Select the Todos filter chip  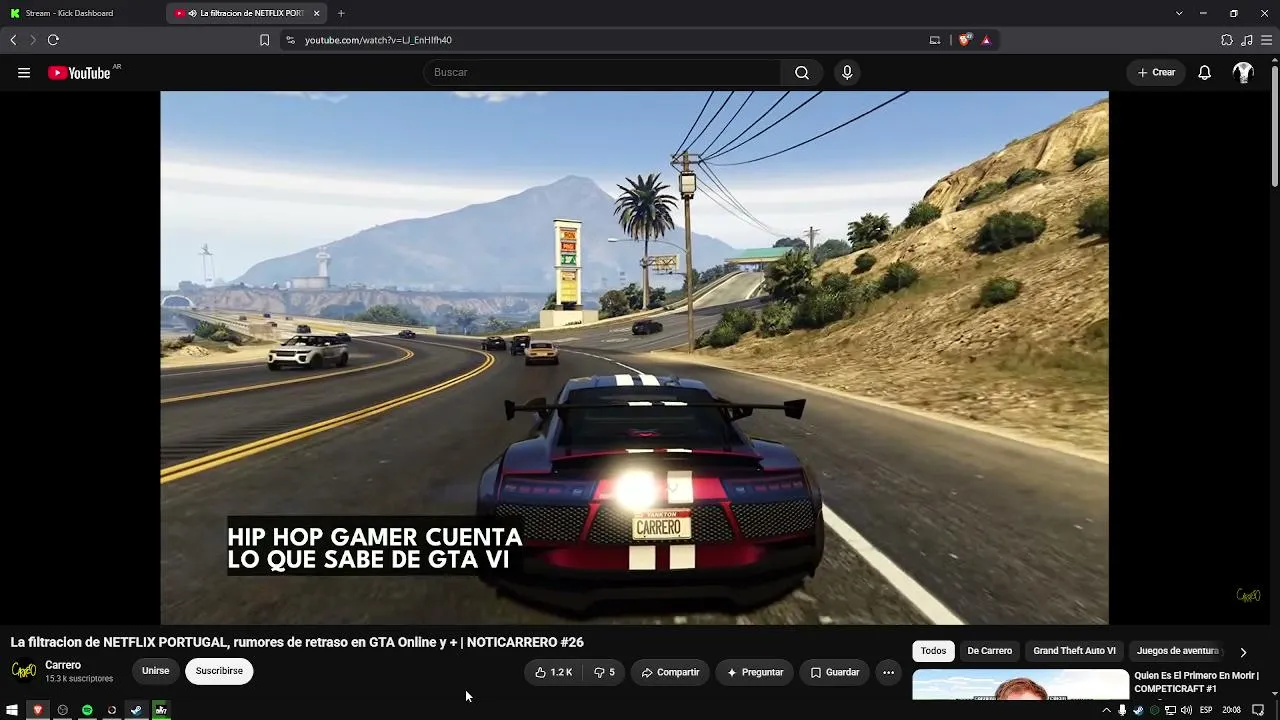pos(933,651)
